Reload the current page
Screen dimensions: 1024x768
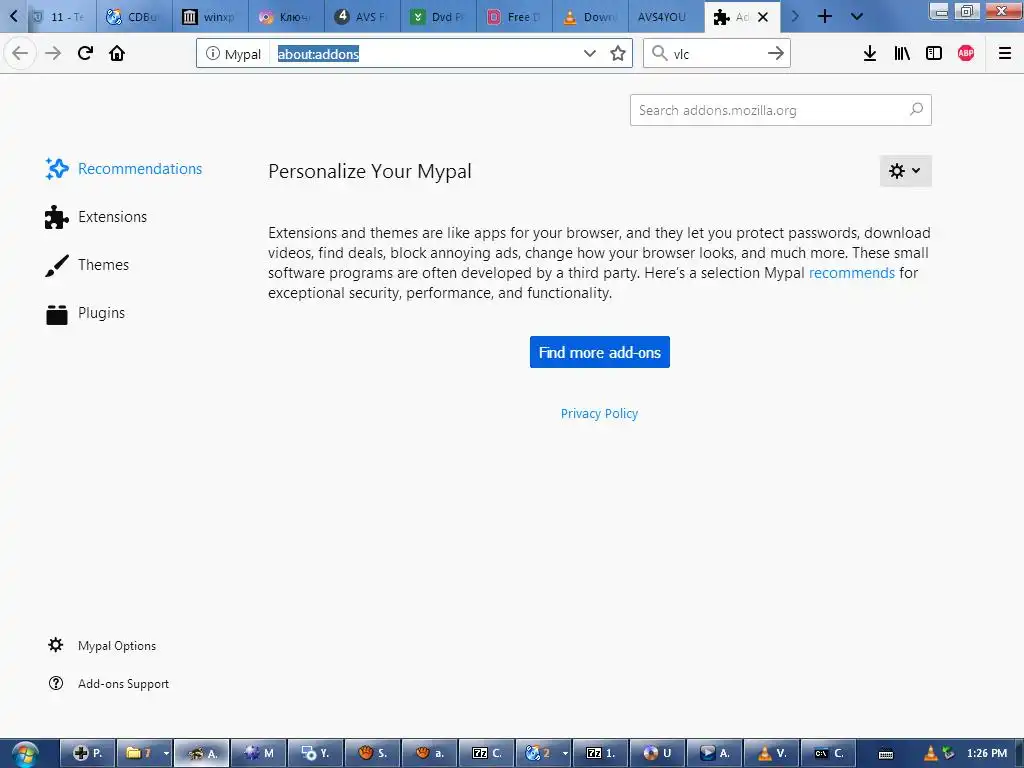pyautogui.click(x=86, y=54)
